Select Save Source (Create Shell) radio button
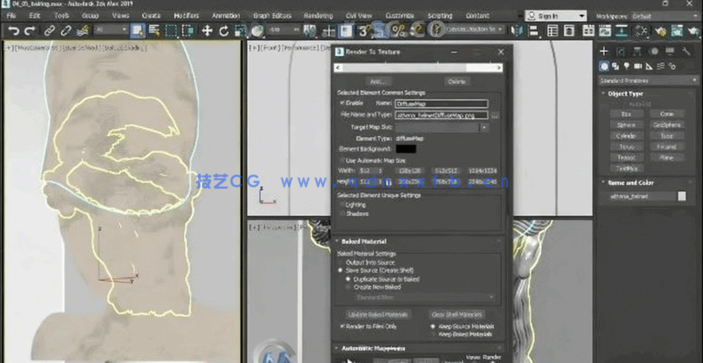This screenshot has width=703, height=363. tap(340, 271)
